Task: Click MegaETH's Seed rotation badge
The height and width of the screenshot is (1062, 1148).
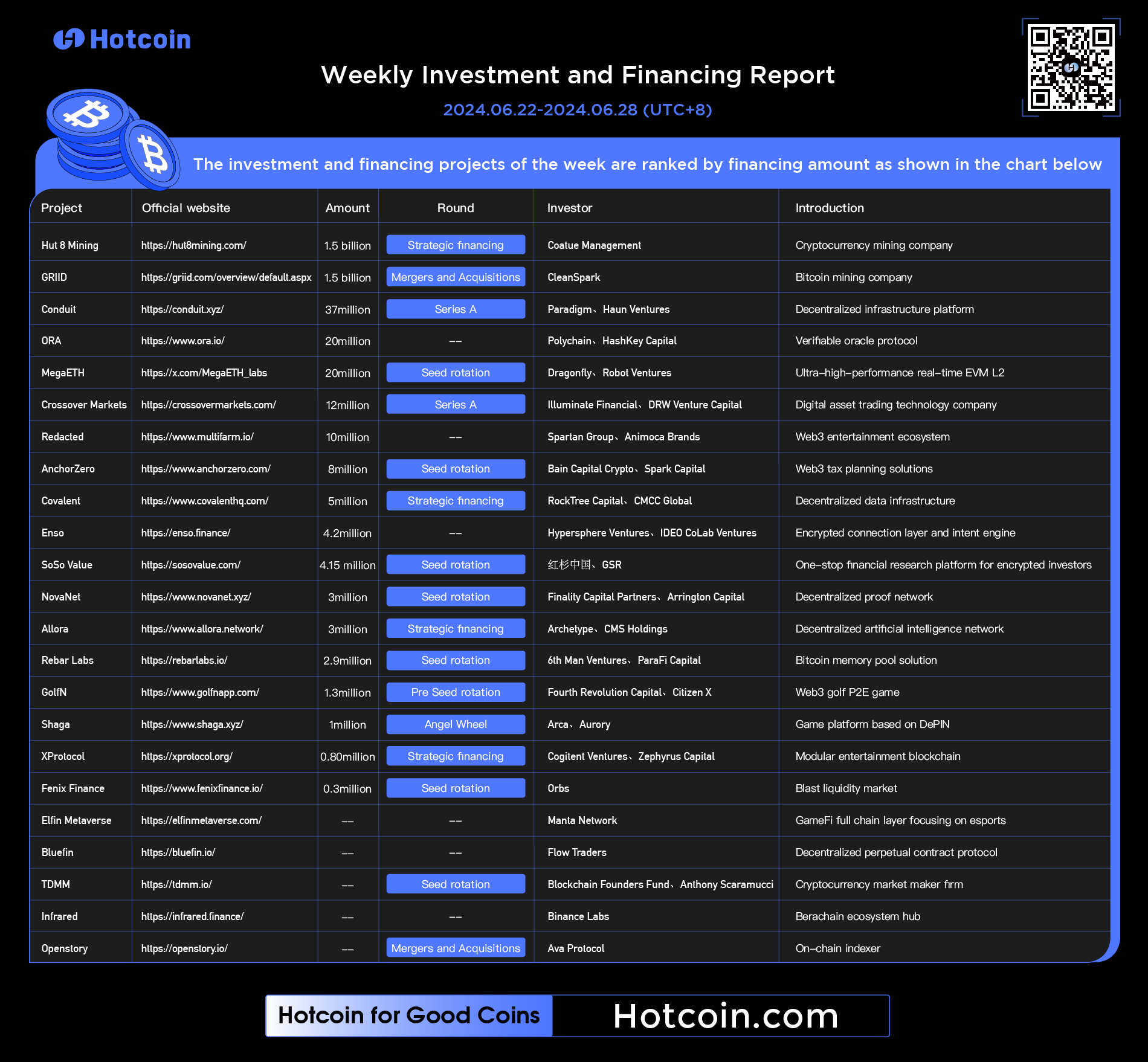Action: (x=456, y=372)
